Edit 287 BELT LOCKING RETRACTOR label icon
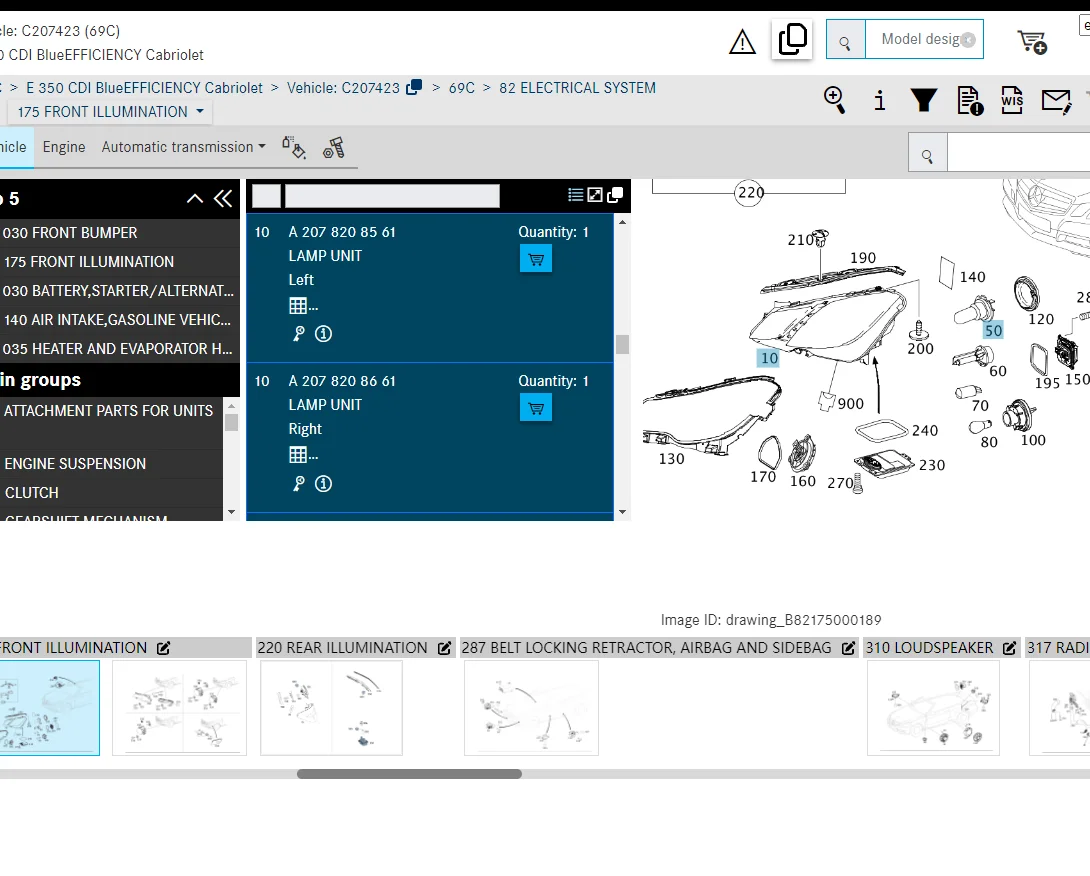The image size is (1090, 876). [x=848, y=648]
